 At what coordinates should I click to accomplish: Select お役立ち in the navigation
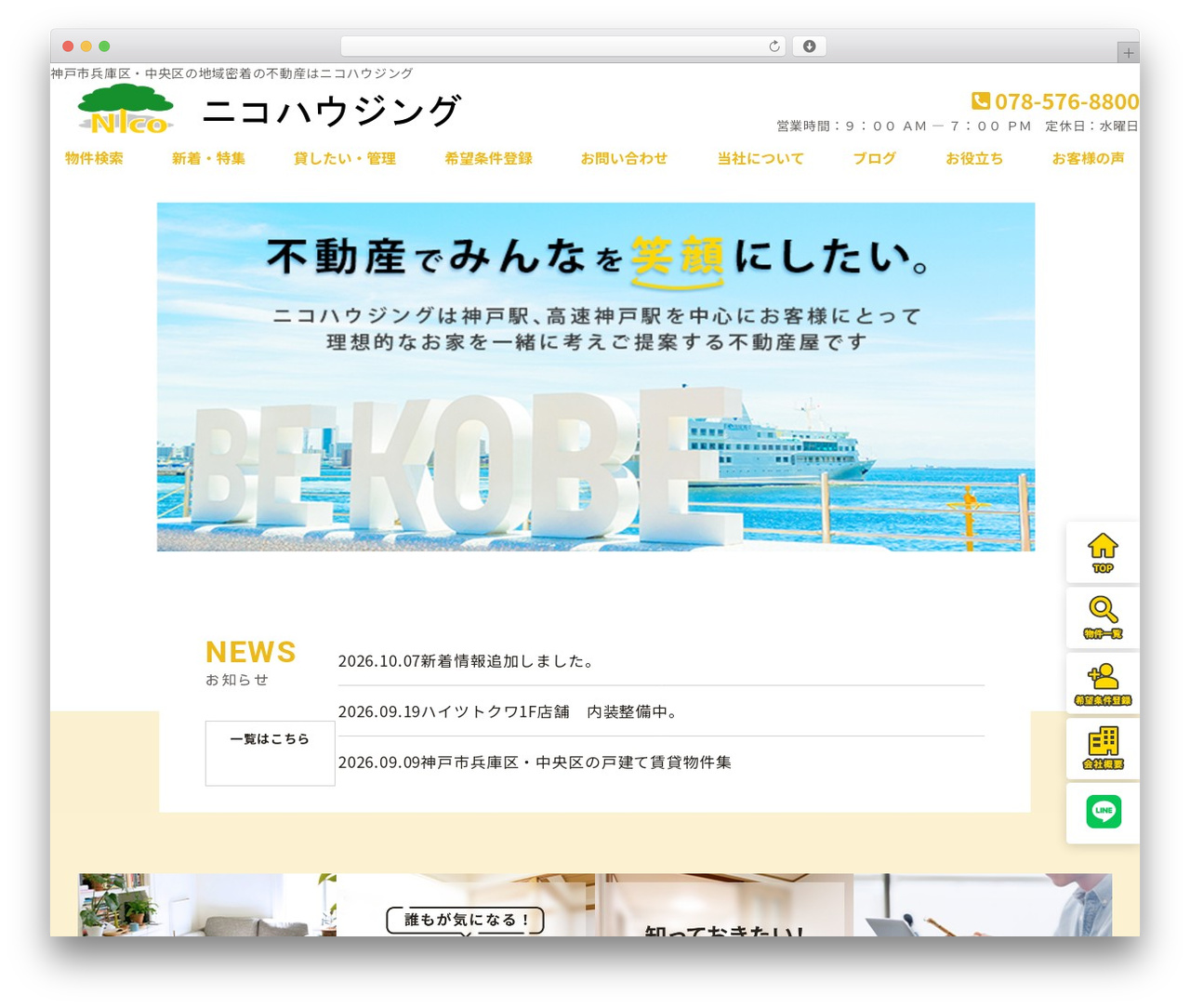point(974,159)
